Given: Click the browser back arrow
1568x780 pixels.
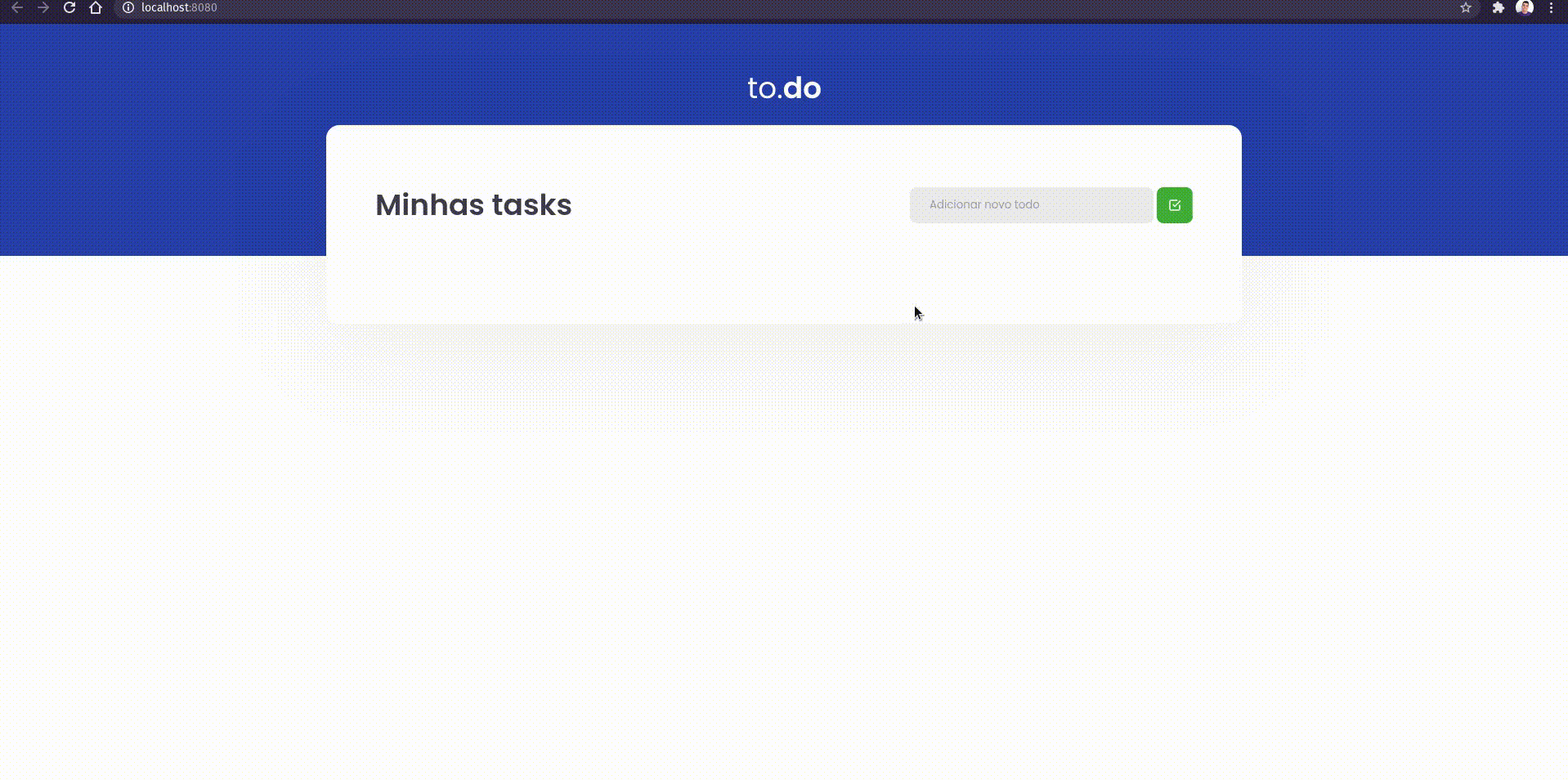Looking at the screenshot, I should pos(17,7).
